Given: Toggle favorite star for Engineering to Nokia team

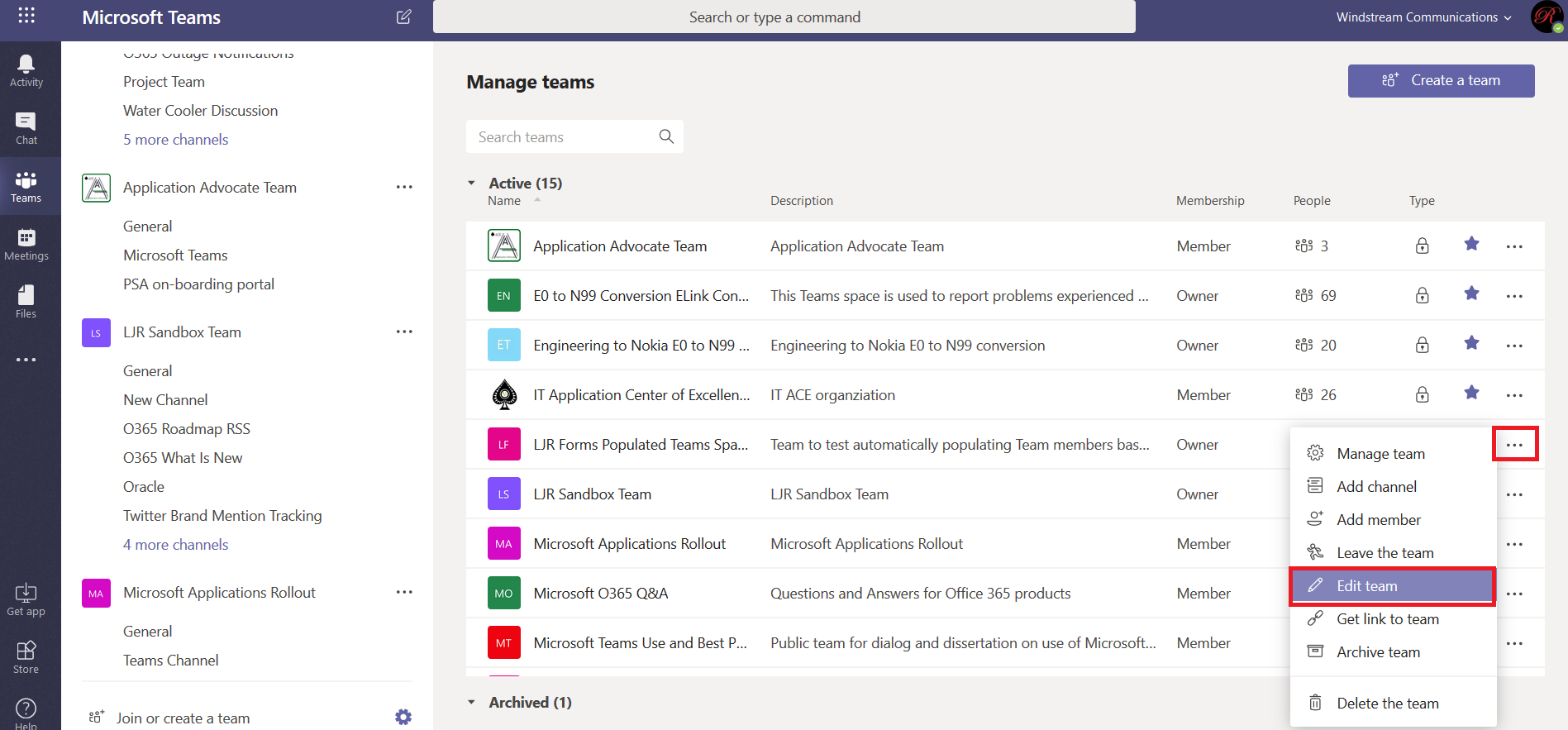Looking at the screenshot, I should (x=1471, y=343).
